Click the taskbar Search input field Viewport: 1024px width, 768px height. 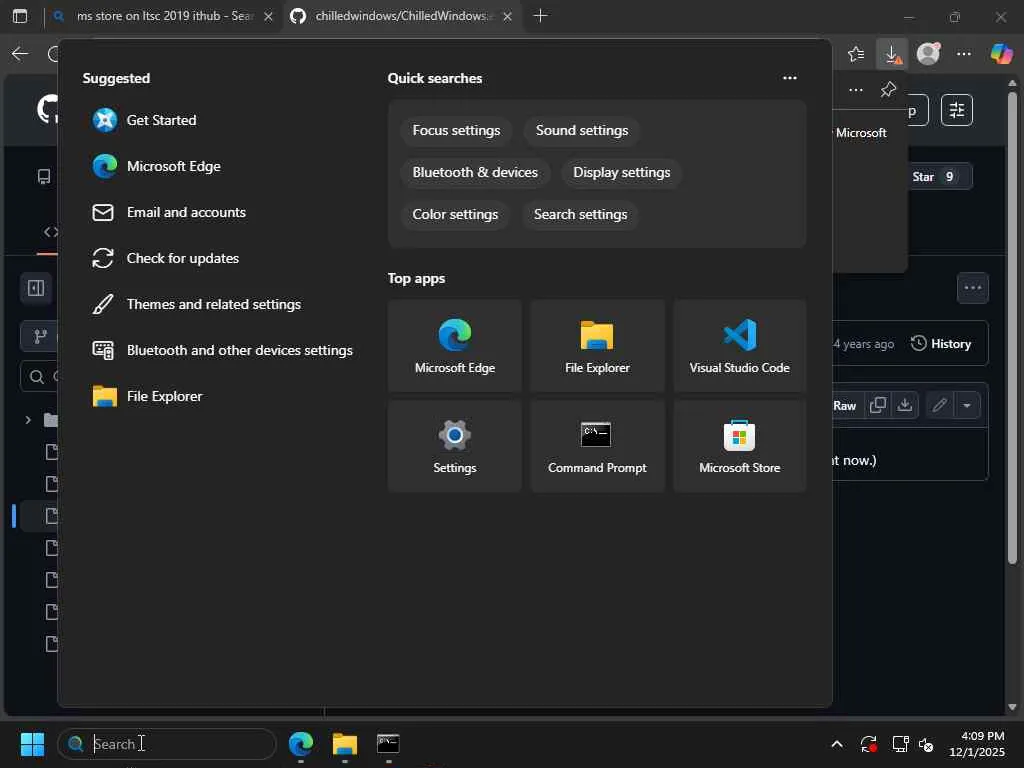(x=167, y=744)
